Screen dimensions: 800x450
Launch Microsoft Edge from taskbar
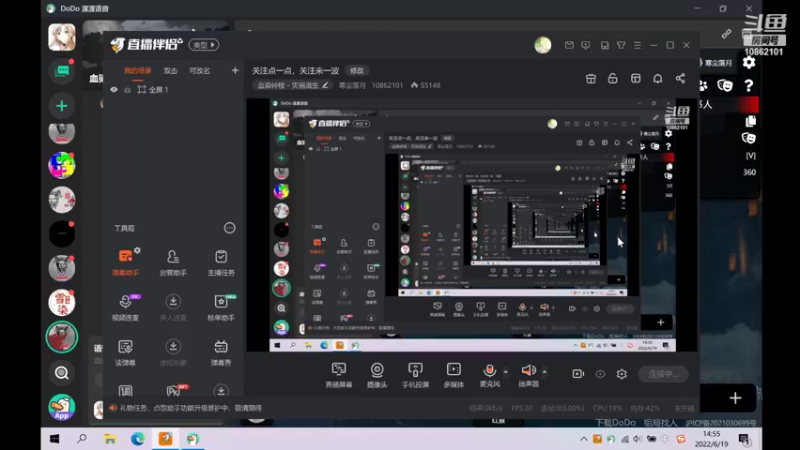pyautogui.click(x=137, y=439)
